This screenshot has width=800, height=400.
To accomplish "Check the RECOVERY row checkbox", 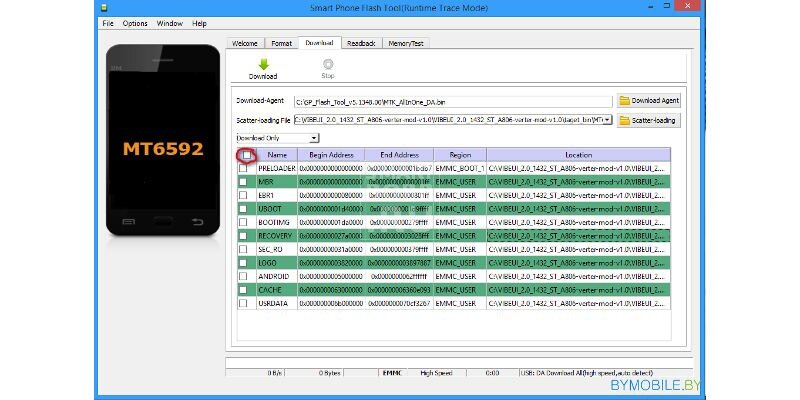I will (x=243, y=236).
